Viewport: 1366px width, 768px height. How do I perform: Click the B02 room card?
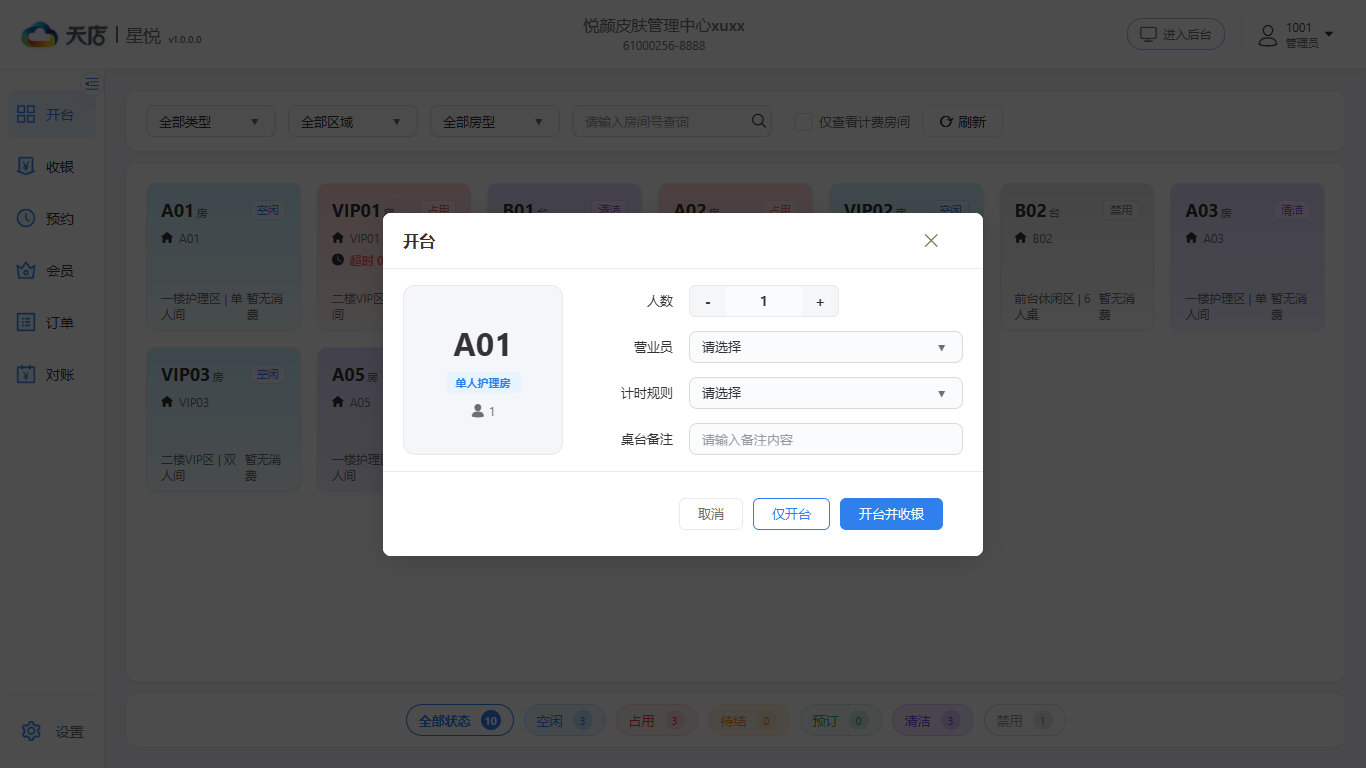1077,257
